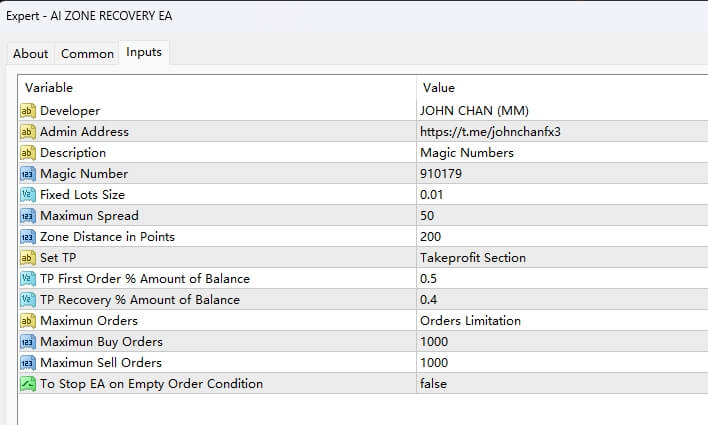Edit the Zone Distance value 200
Viewport: 708px width, 425px height.
click(x=431, y=236)
